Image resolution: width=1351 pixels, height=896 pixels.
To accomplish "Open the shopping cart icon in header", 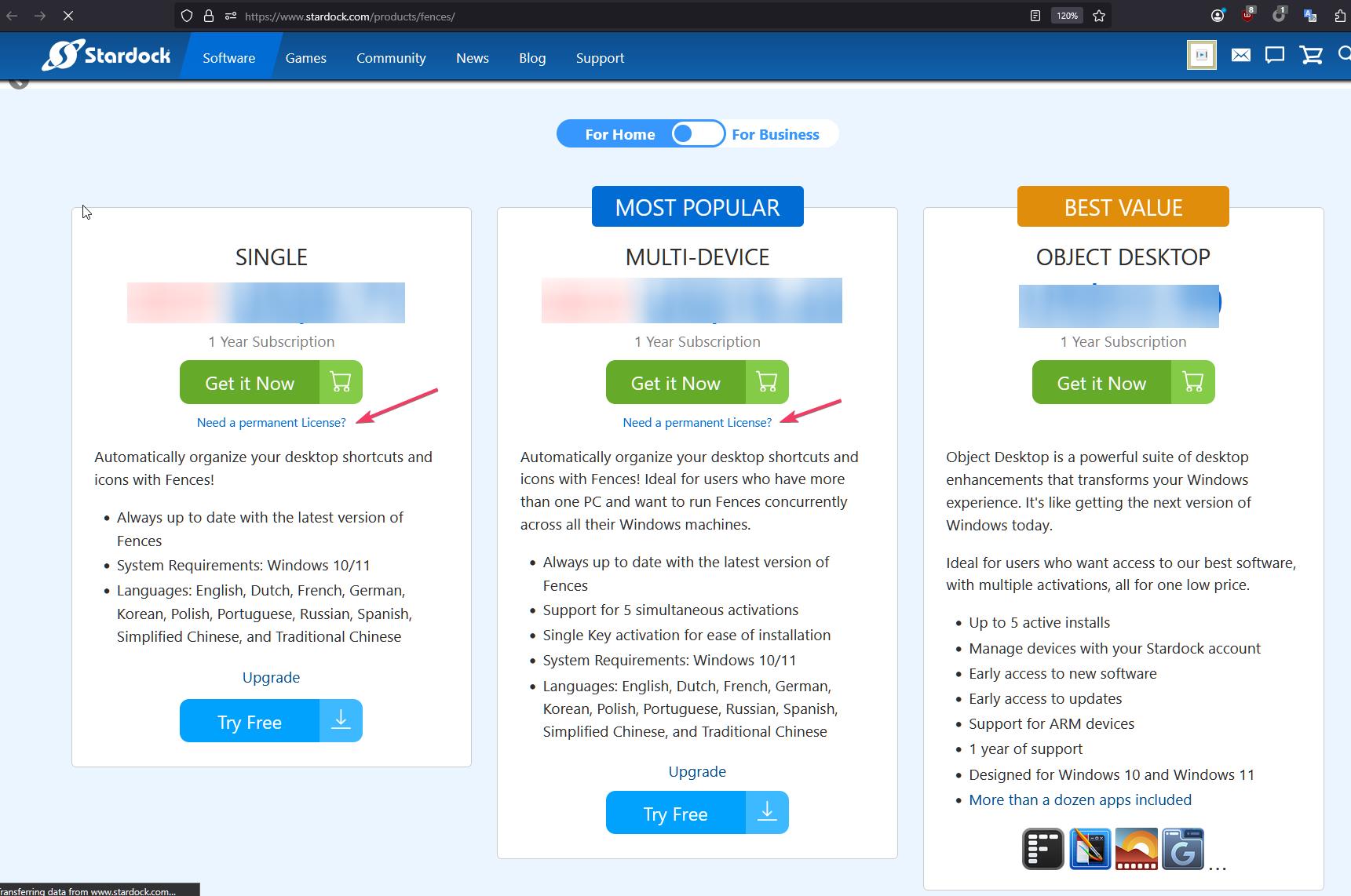I will click(1311, 55).
